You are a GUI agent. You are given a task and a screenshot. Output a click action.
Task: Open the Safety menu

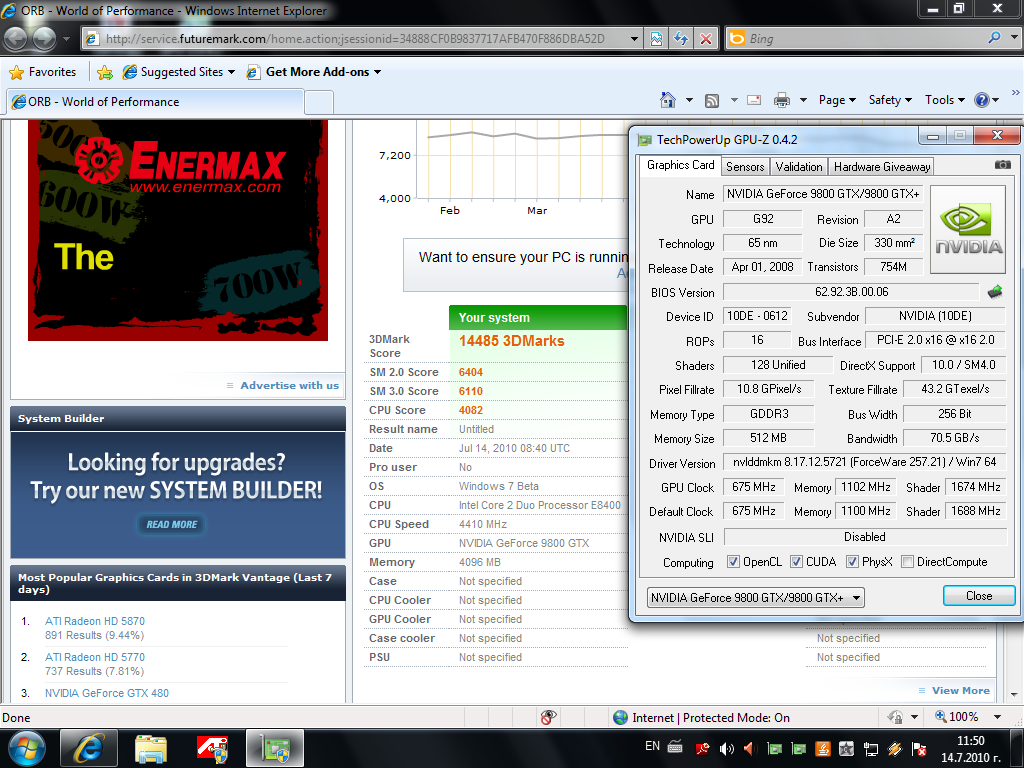point(890,100)
